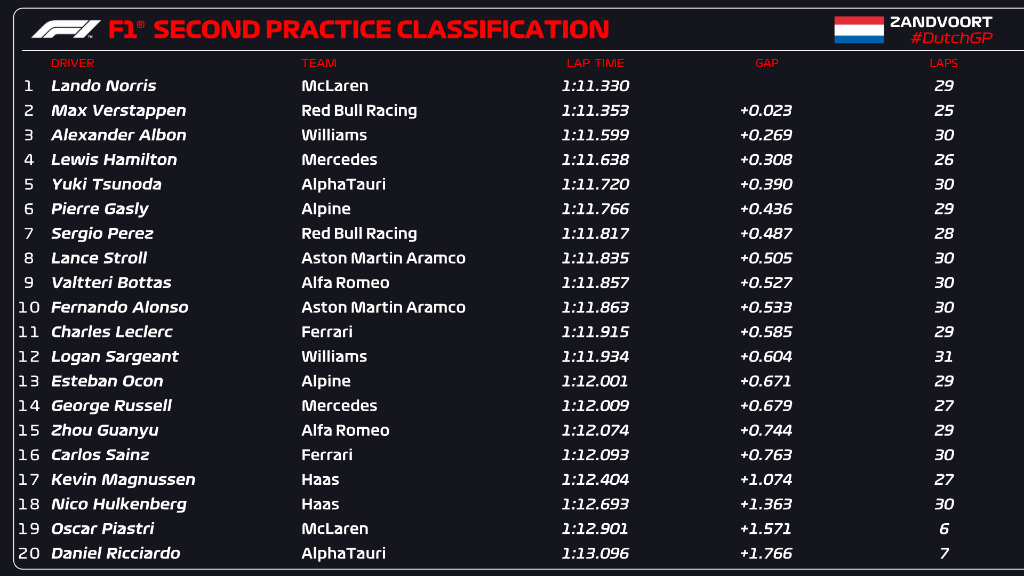
Task: Click Alexander Albon's lap time 1:11.599
Action: [x=596, y=135]
